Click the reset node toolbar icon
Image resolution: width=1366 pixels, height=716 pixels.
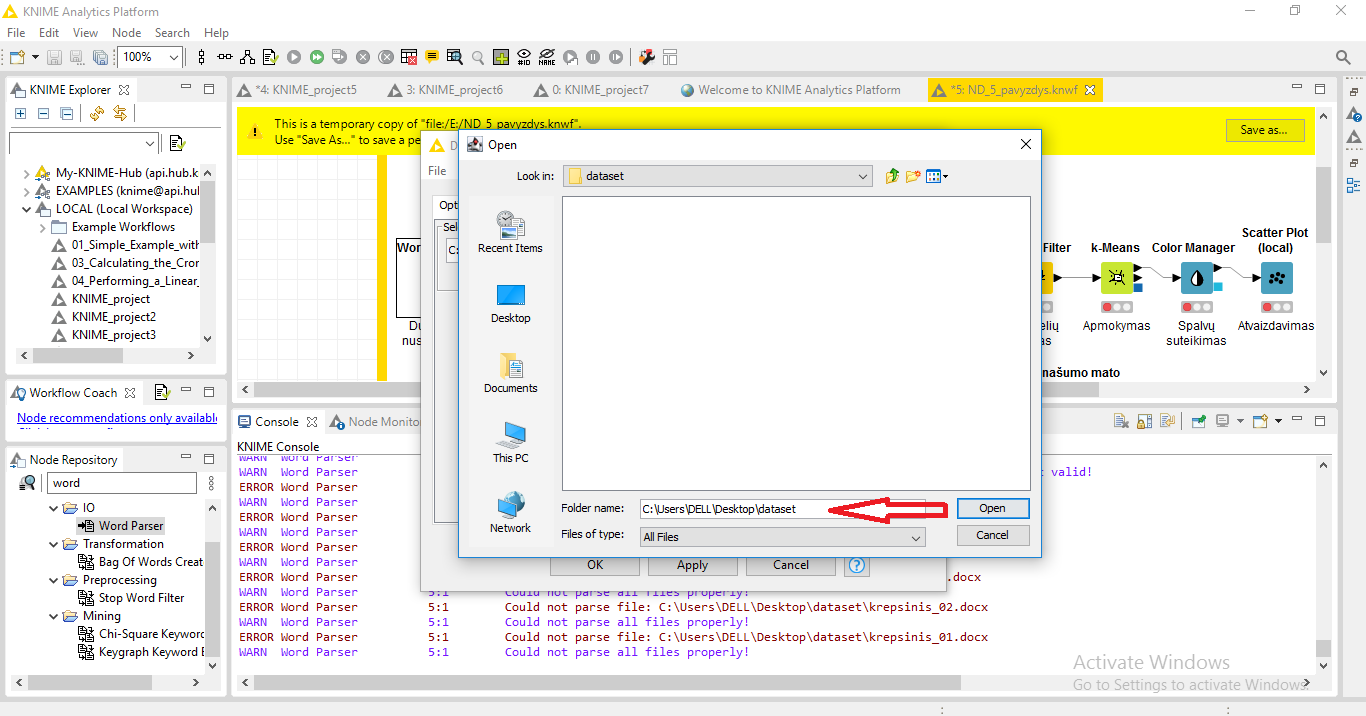click(408, 57)
